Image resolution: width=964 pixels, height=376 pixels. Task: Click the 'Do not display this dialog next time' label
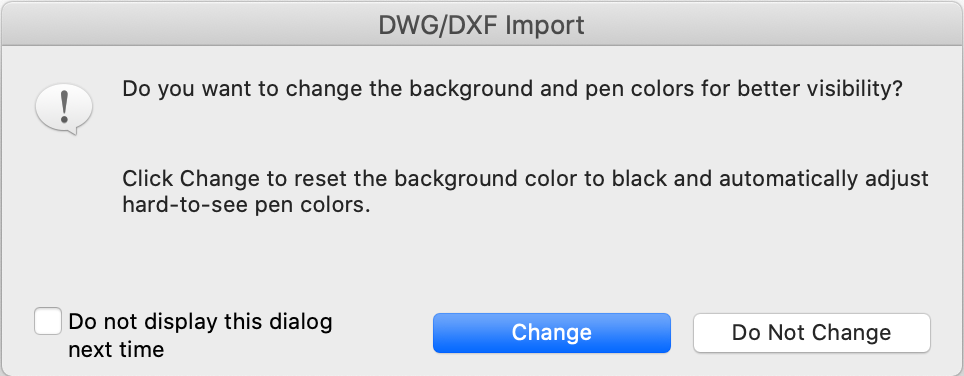point(200,335)
